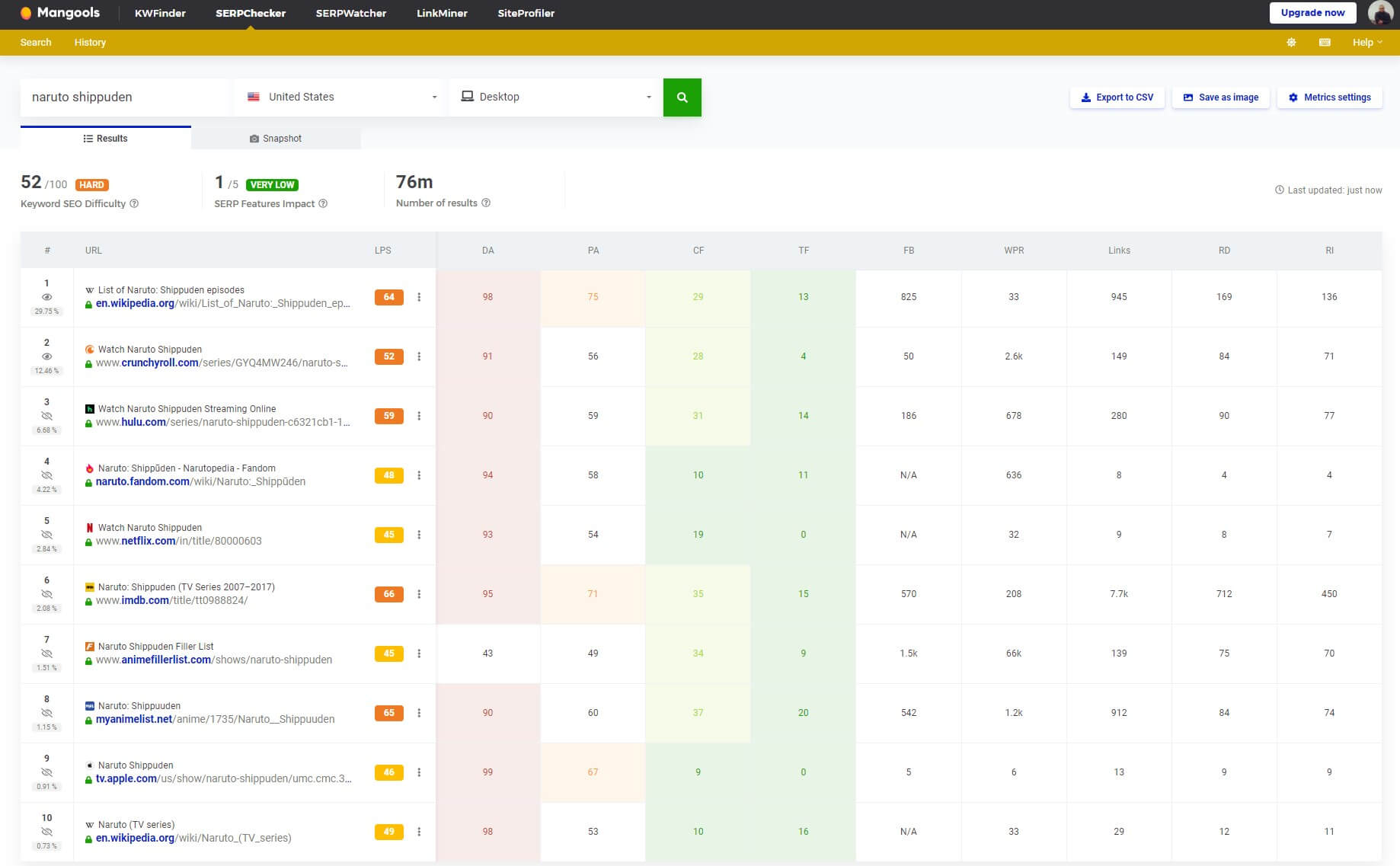Open three-dot menu for Naruto (TV series) row
The image size is (1400, 866).
pyautogui.click(x=419, y=832)
